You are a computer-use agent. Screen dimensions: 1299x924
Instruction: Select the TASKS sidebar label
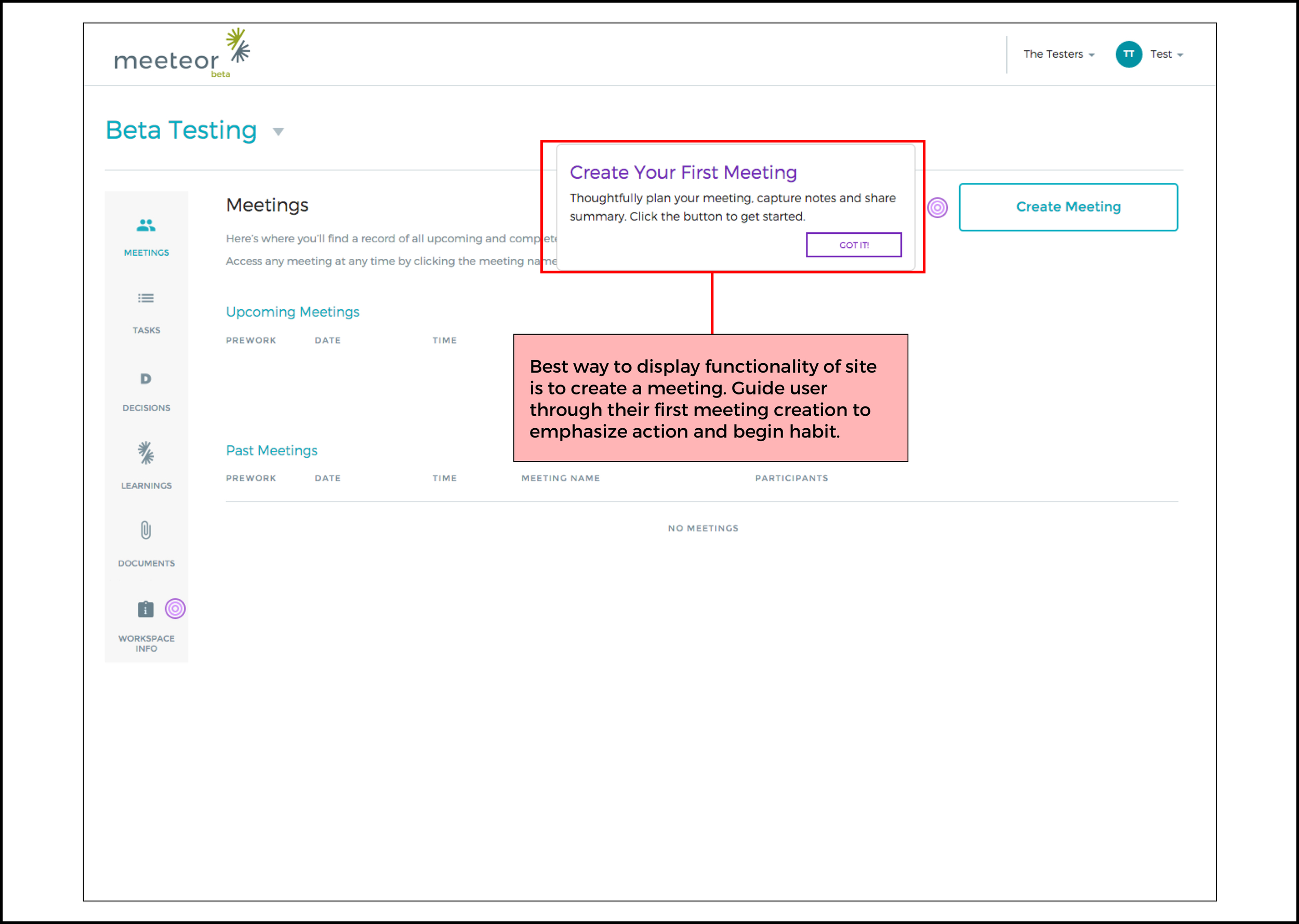[x=146, y=331]
